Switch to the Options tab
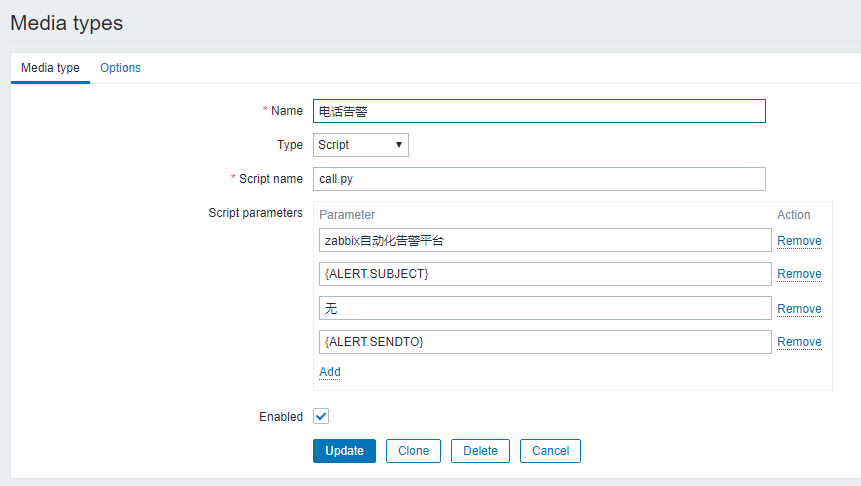Screen dimensions: 861x486 120,68
